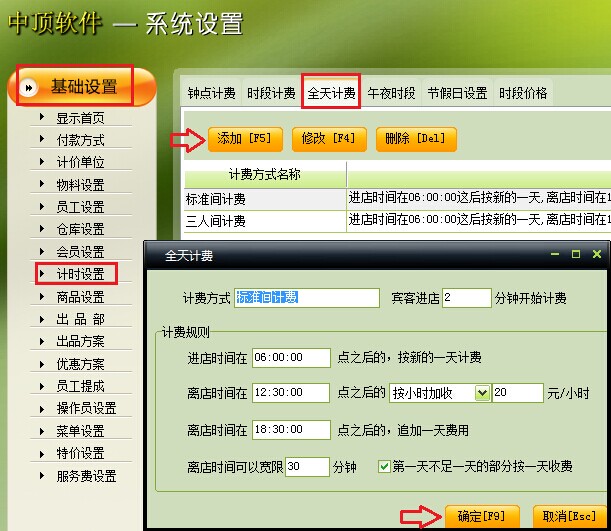
Task: Open 商品设置 page
Action: click(x=80, y=297)
